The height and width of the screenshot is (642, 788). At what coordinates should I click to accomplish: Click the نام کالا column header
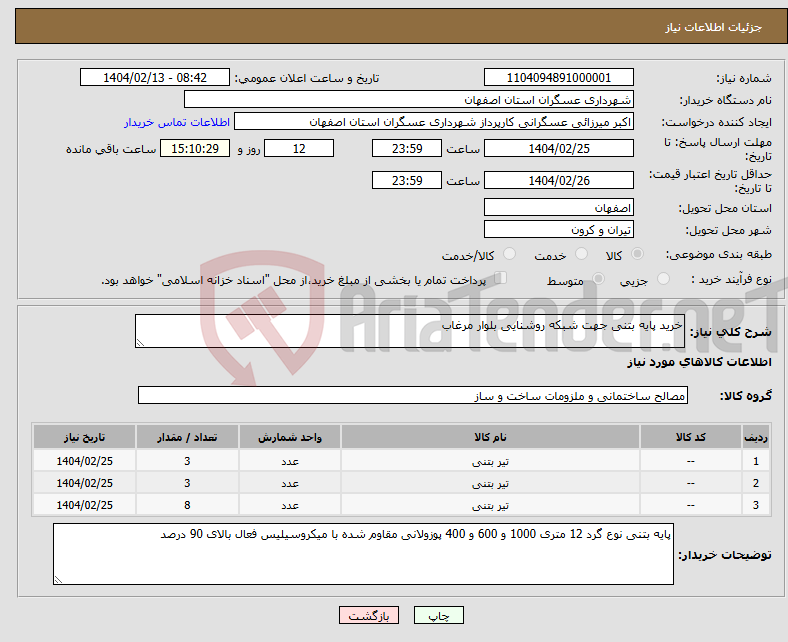click(490, 437)
